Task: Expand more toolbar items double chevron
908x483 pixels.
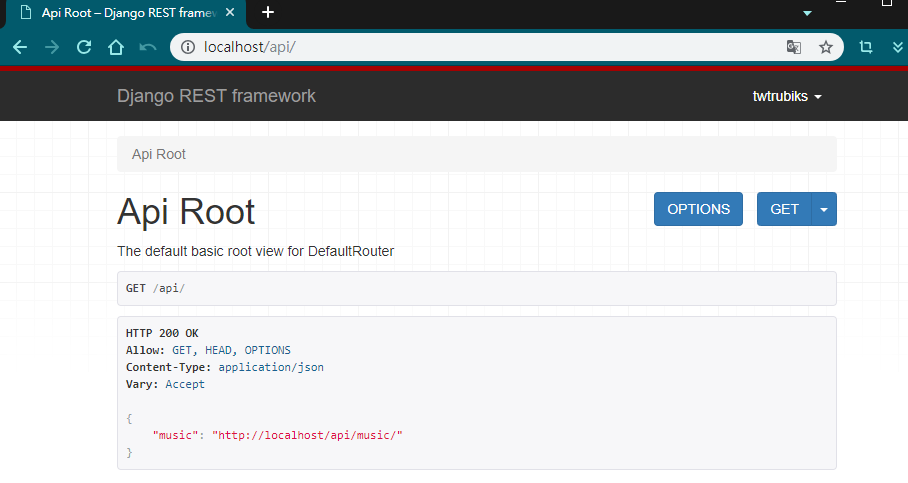Action: tap(898, 47)
